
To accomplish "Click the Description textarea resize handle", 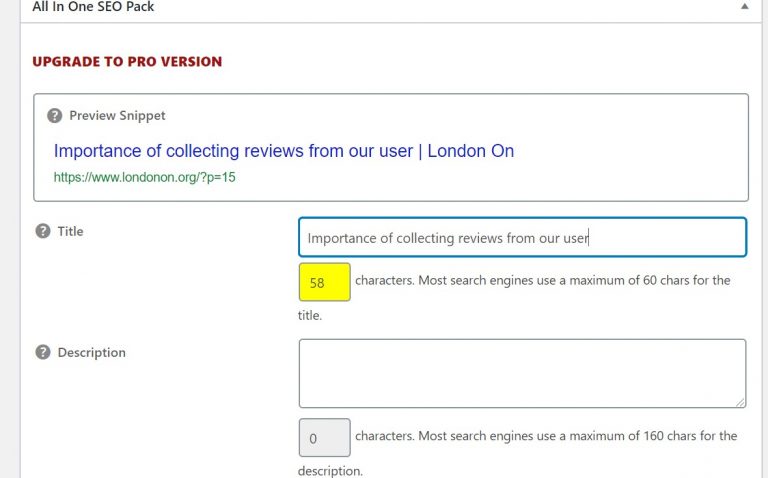I will pyautogui.click(x=741, y=402).
